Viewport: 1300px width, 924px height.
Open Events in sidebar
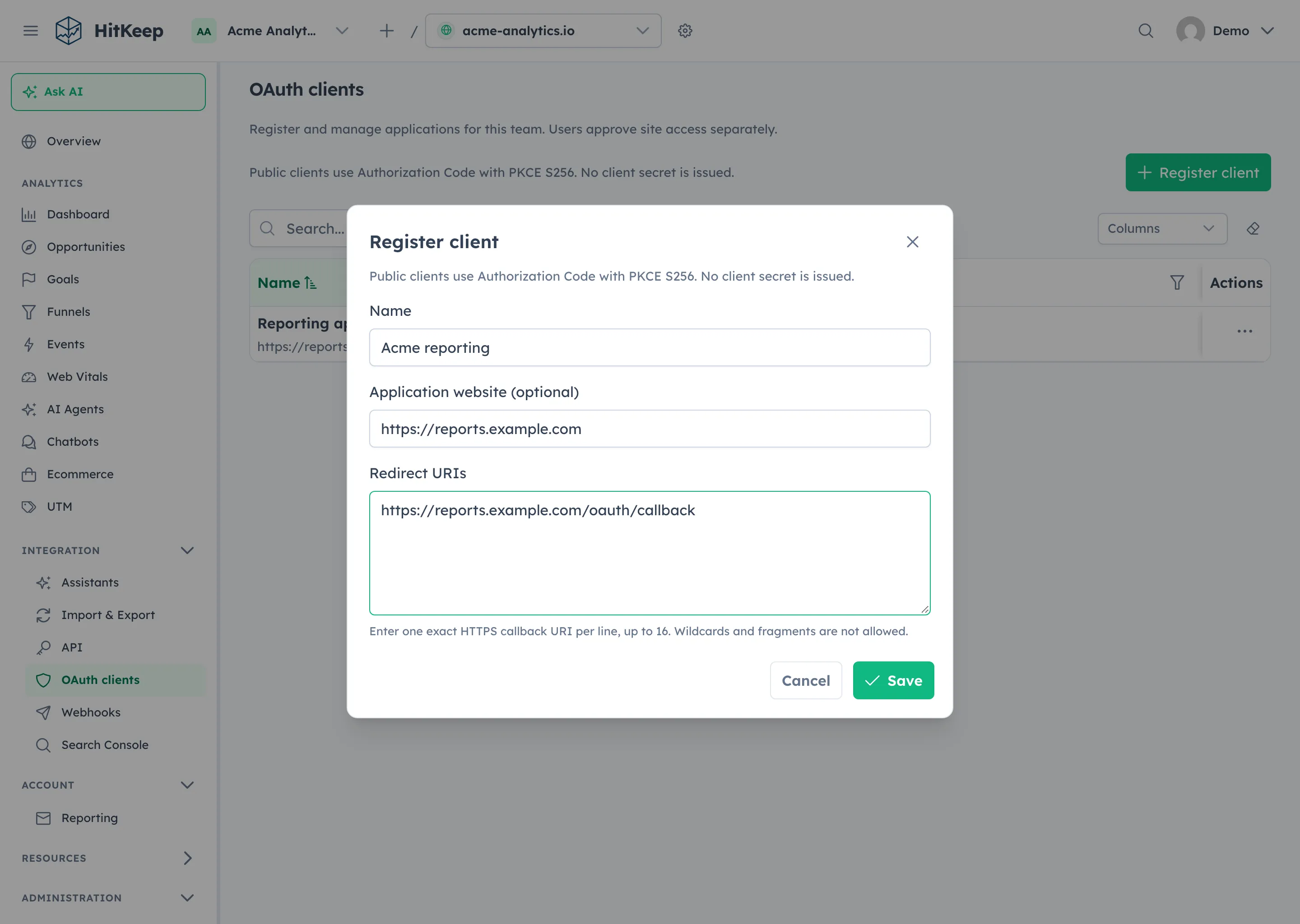pos(108,344)
